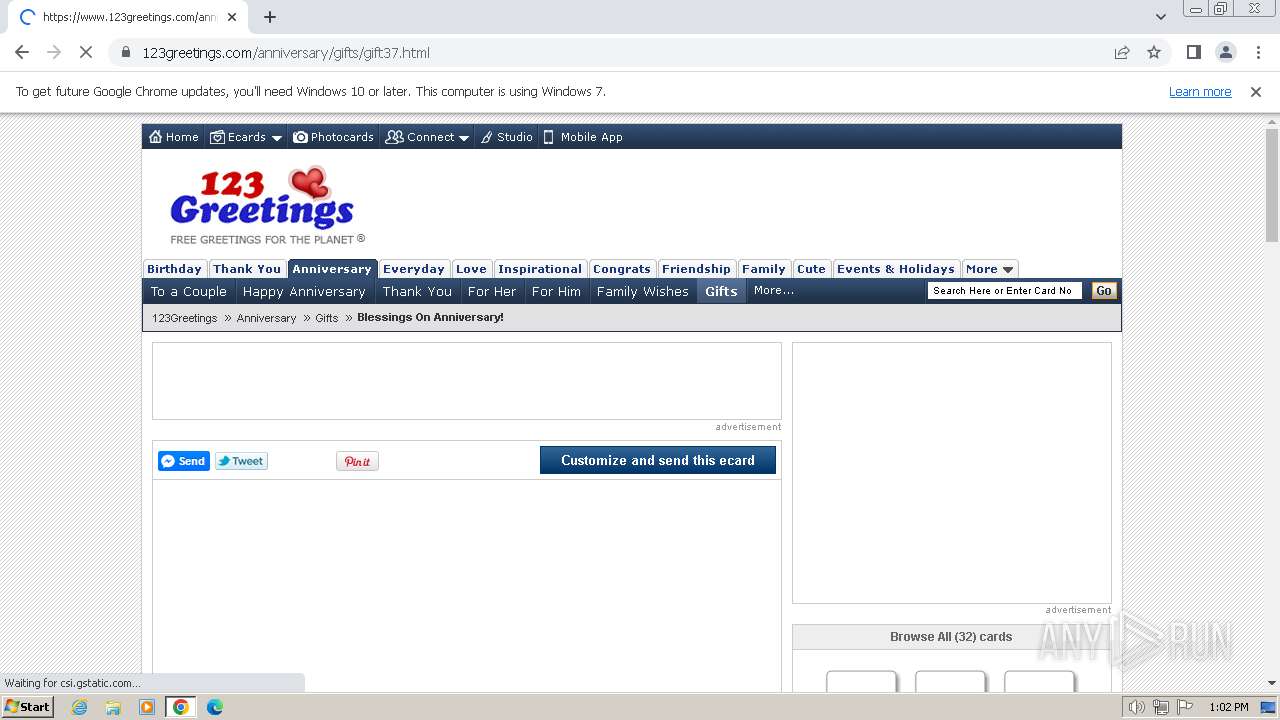The height and width of the screenshot is (720, 1280).
Task: Select the Friendship category tab
Action: coord(696,269)
